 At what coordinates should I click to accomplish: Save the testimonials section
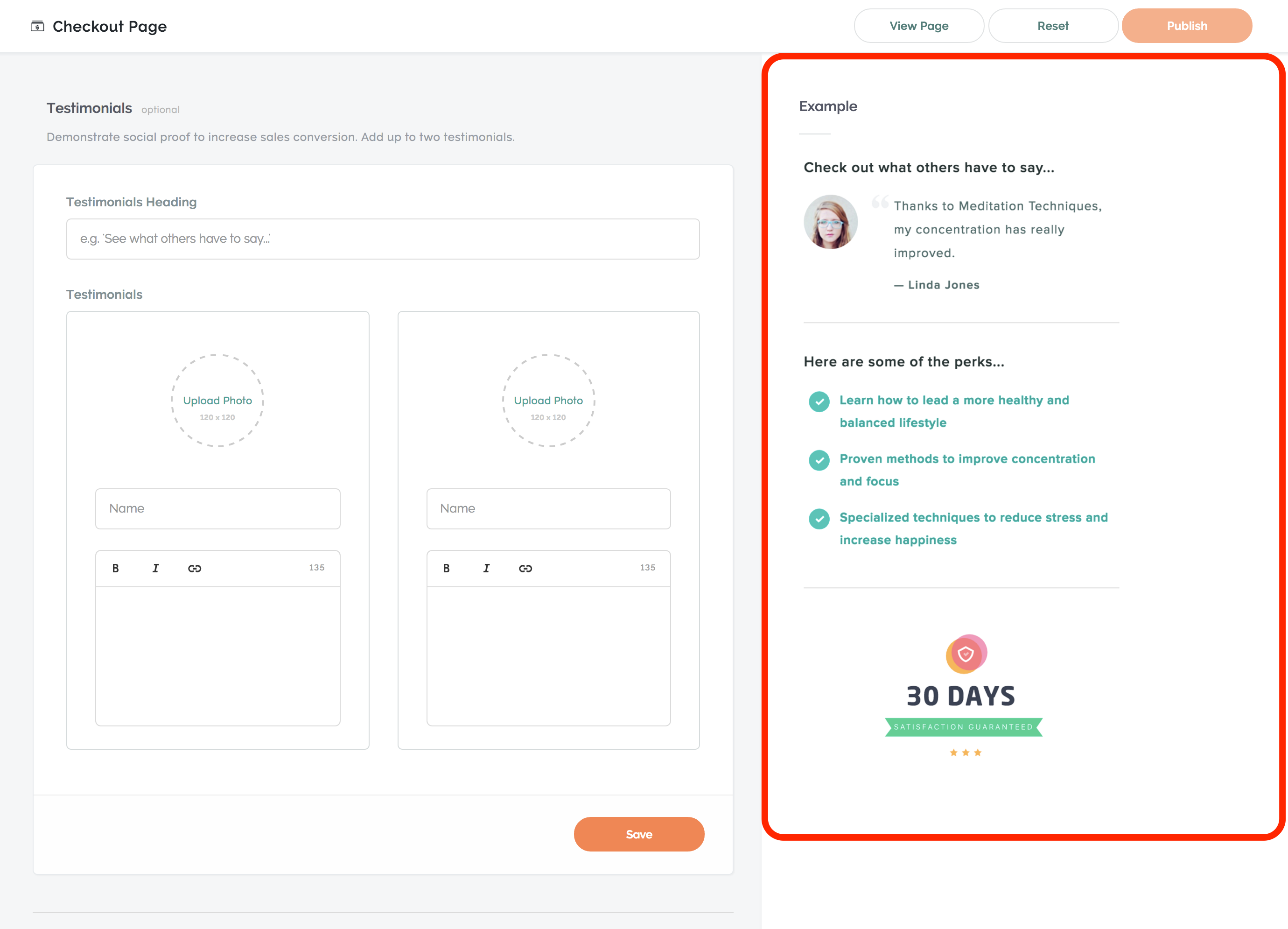[x=639, y=834]
